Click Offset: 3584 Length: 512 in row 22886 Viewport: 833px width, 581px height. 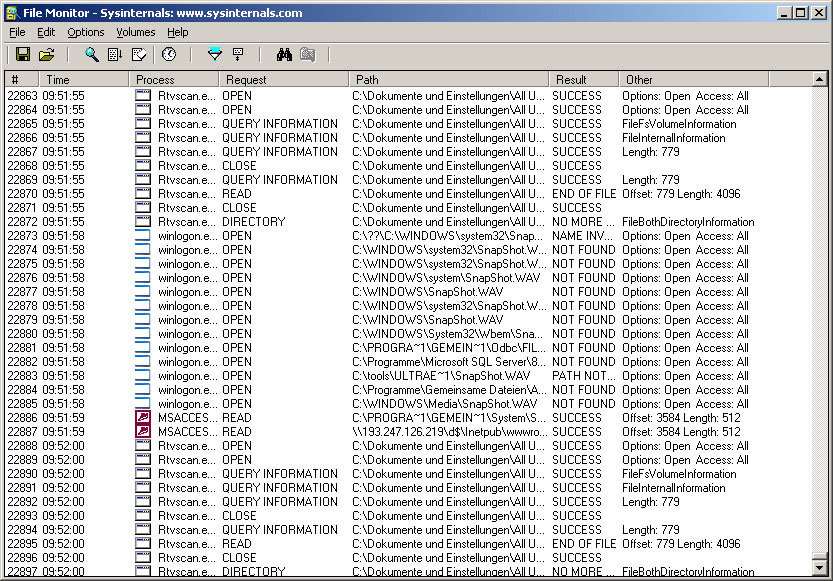(681, 418)
